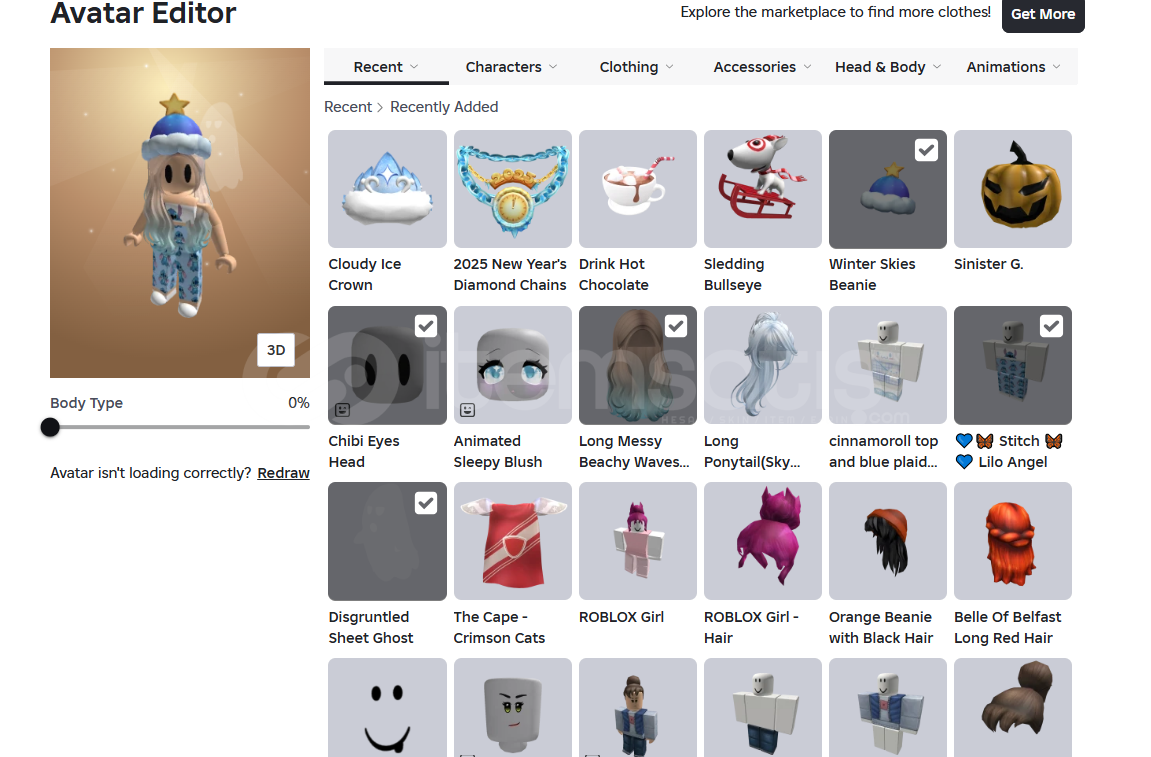
Task: Uncheck the Winter Skies Beanie item
Action: point(926,151)
